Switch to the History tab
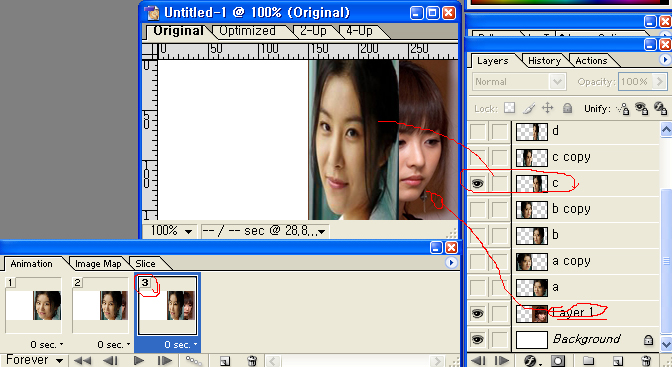 coord(544,60)
